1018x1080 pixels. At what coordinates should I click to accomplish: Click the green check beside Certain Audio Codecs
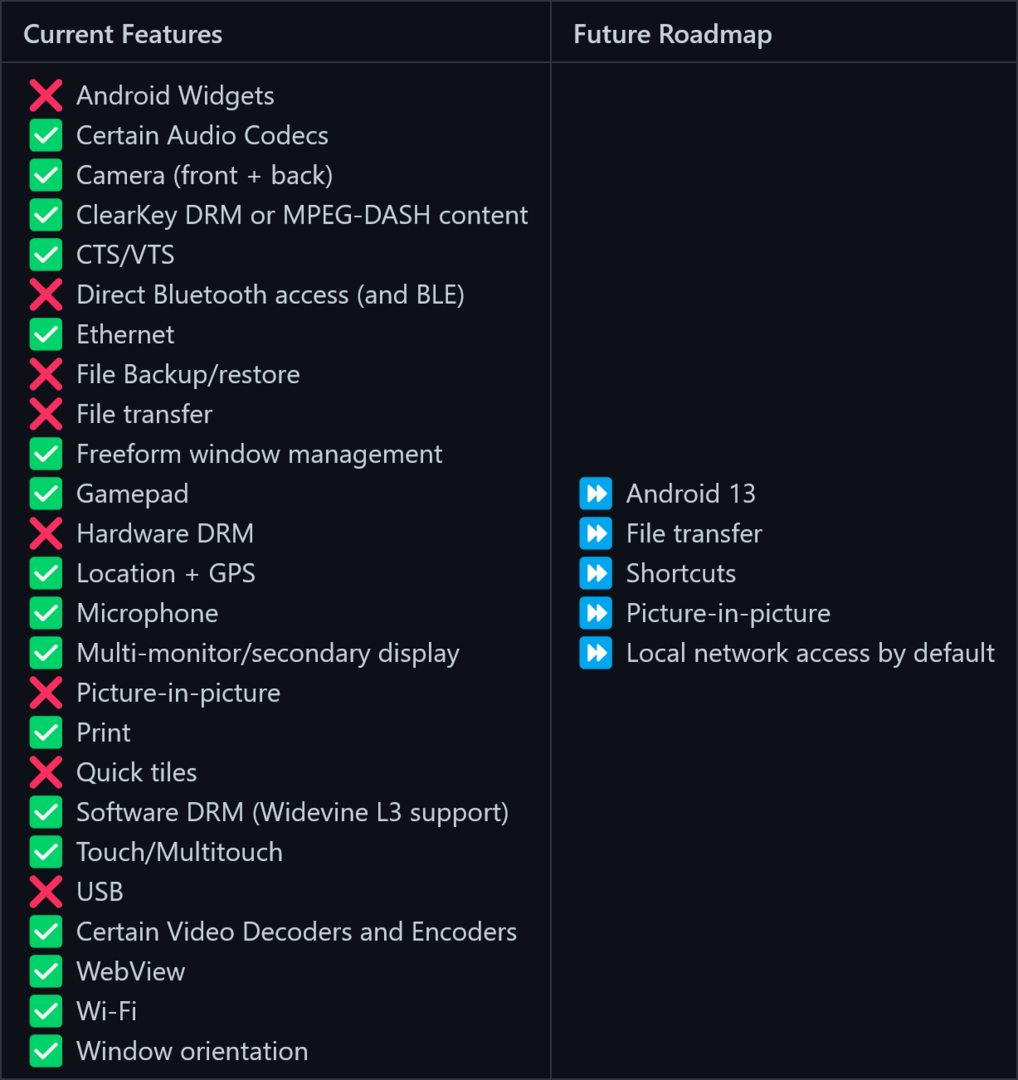(46, 136)
